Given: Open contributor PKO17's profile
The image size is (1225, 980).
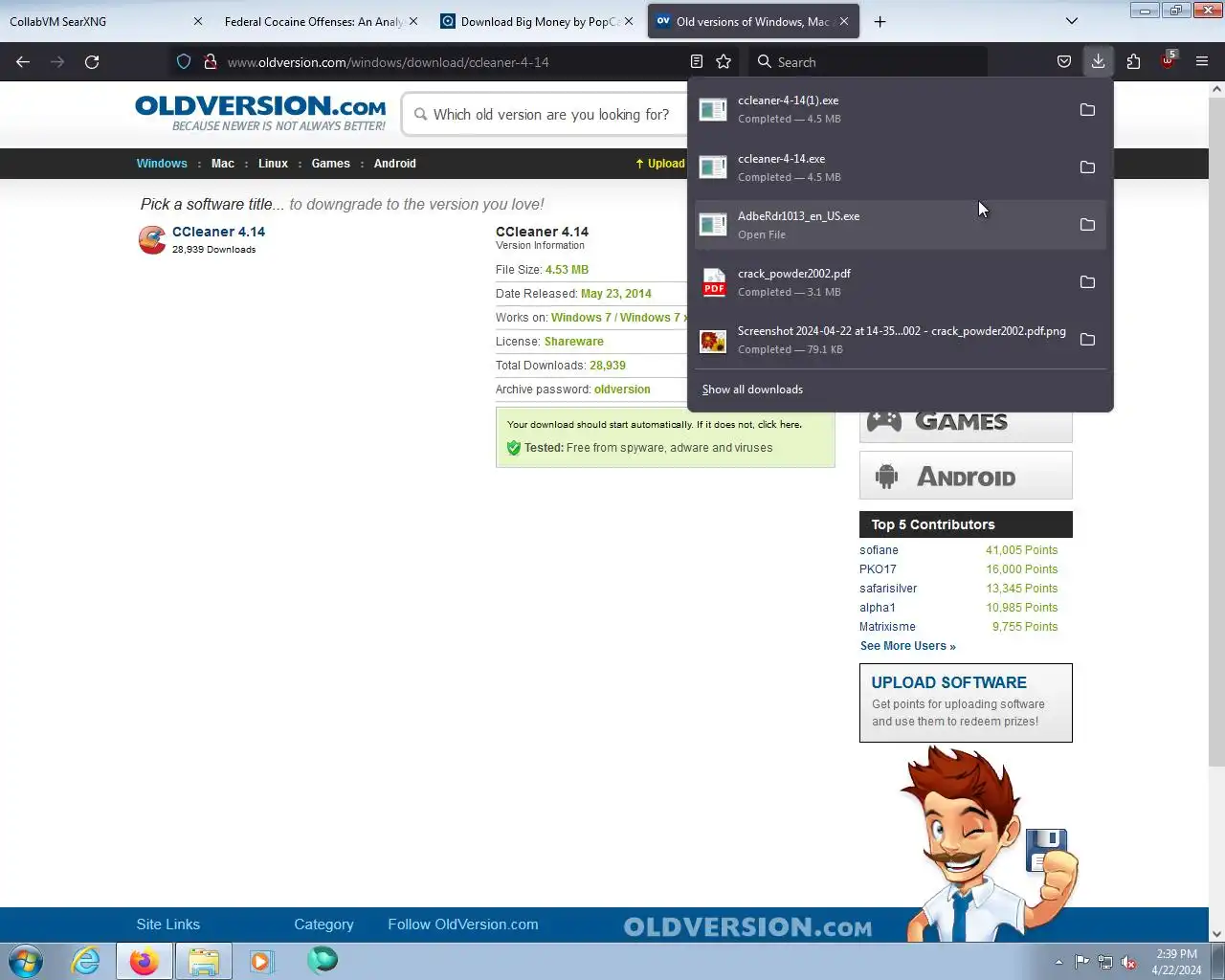Looking at the screenshot, I should 878,569.
